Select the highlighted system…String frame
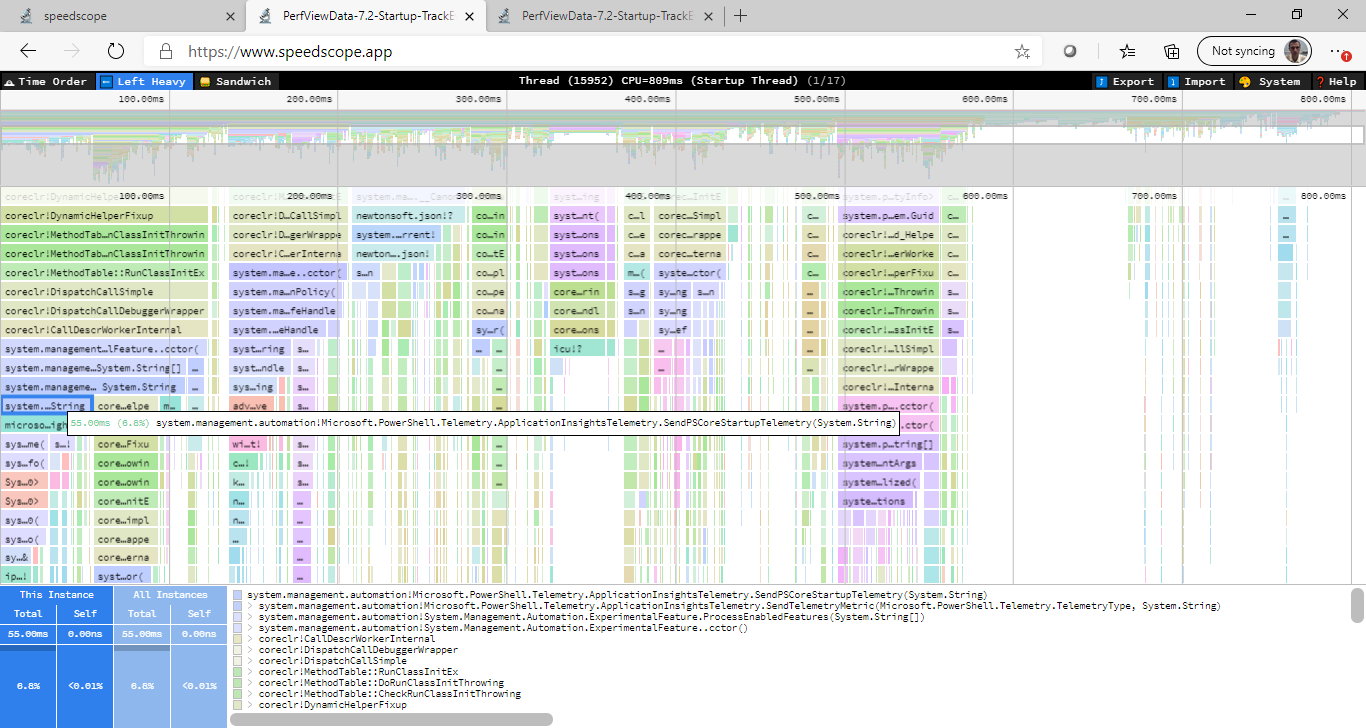This screenshot has width=1366, height=728. [x=47, y=406]
